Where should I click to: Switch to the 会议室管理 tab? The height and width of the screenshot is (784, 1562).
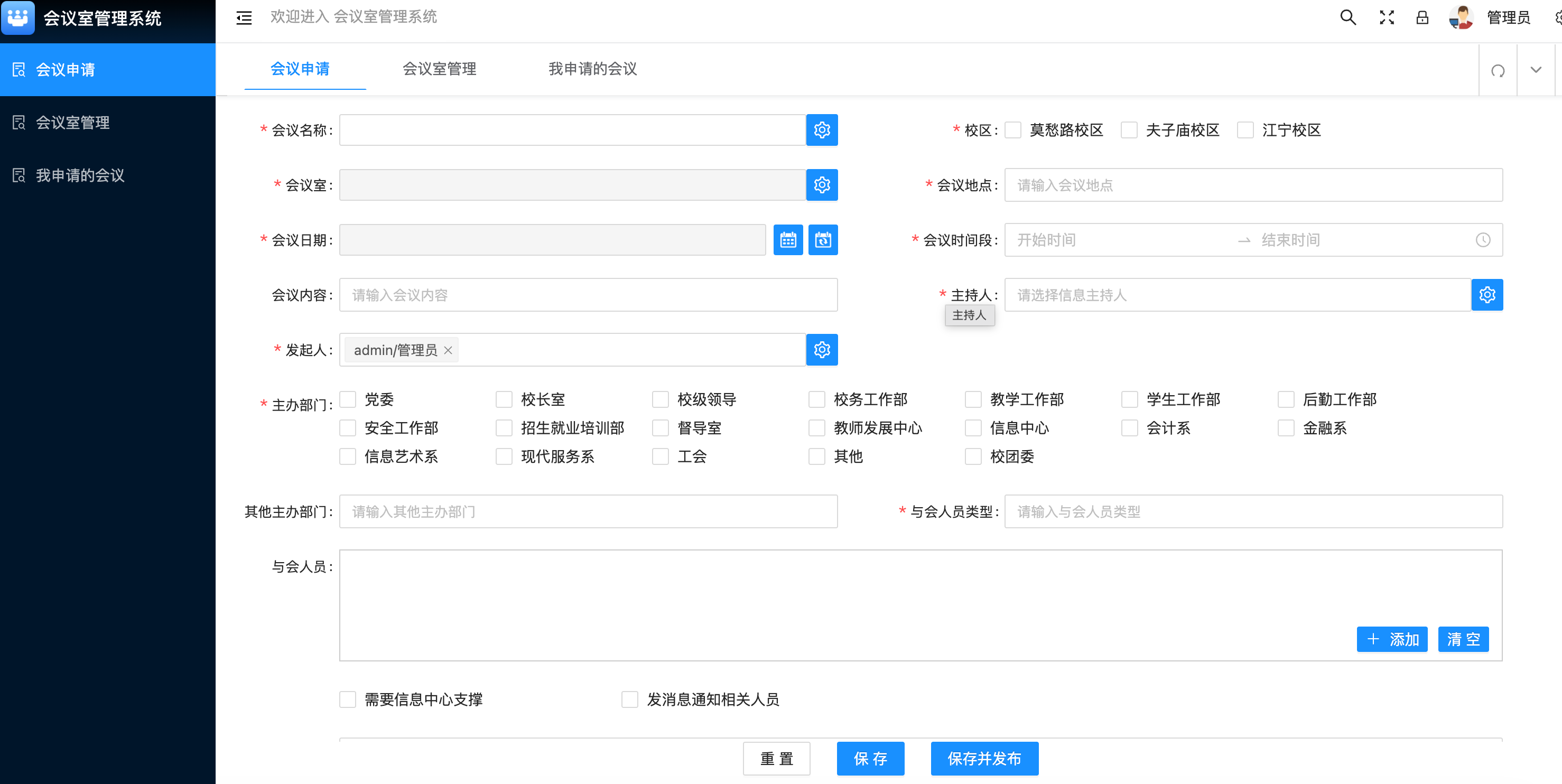click(x=439, y=69)
